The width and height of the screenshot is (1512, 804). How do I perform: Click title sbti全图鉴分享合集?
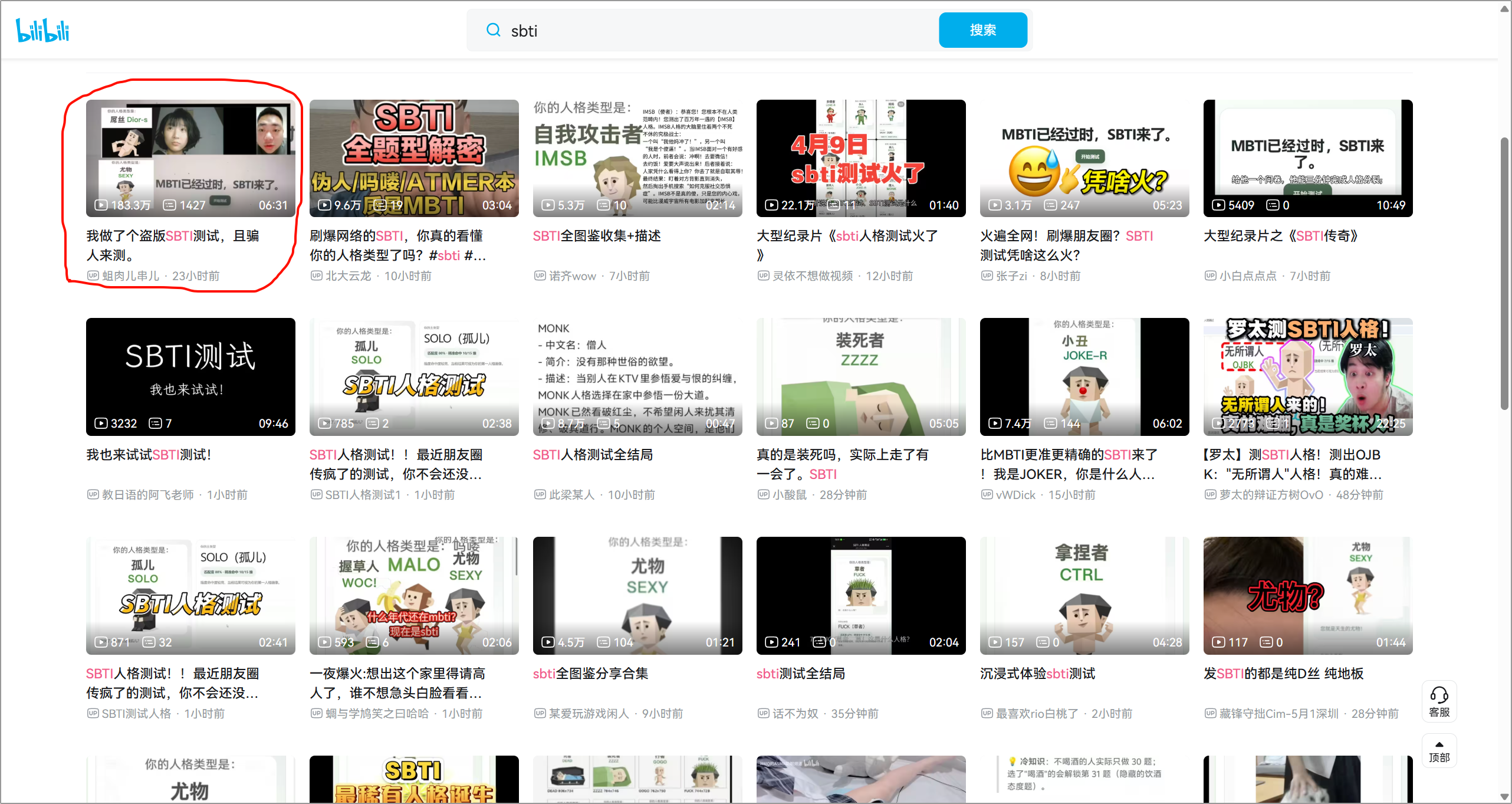[x=590, y=674]
